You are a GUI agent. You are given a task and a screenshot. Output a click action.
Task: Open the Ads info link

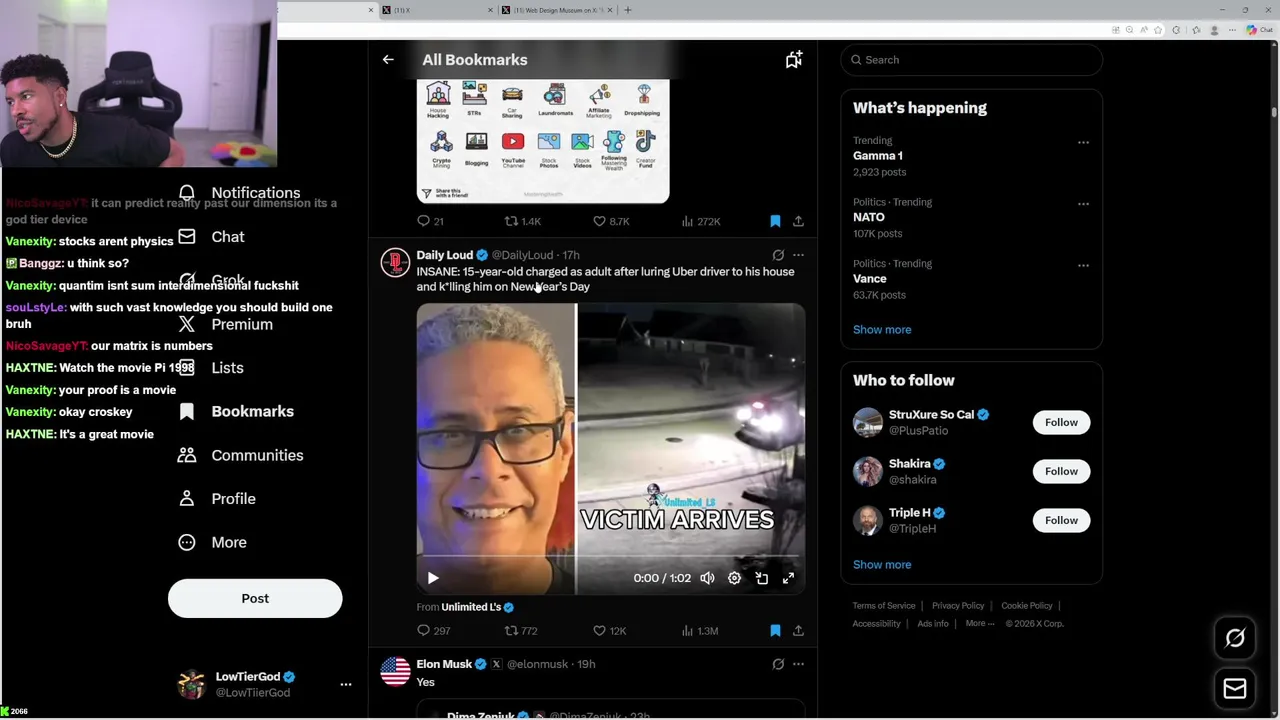click(933, 624)
